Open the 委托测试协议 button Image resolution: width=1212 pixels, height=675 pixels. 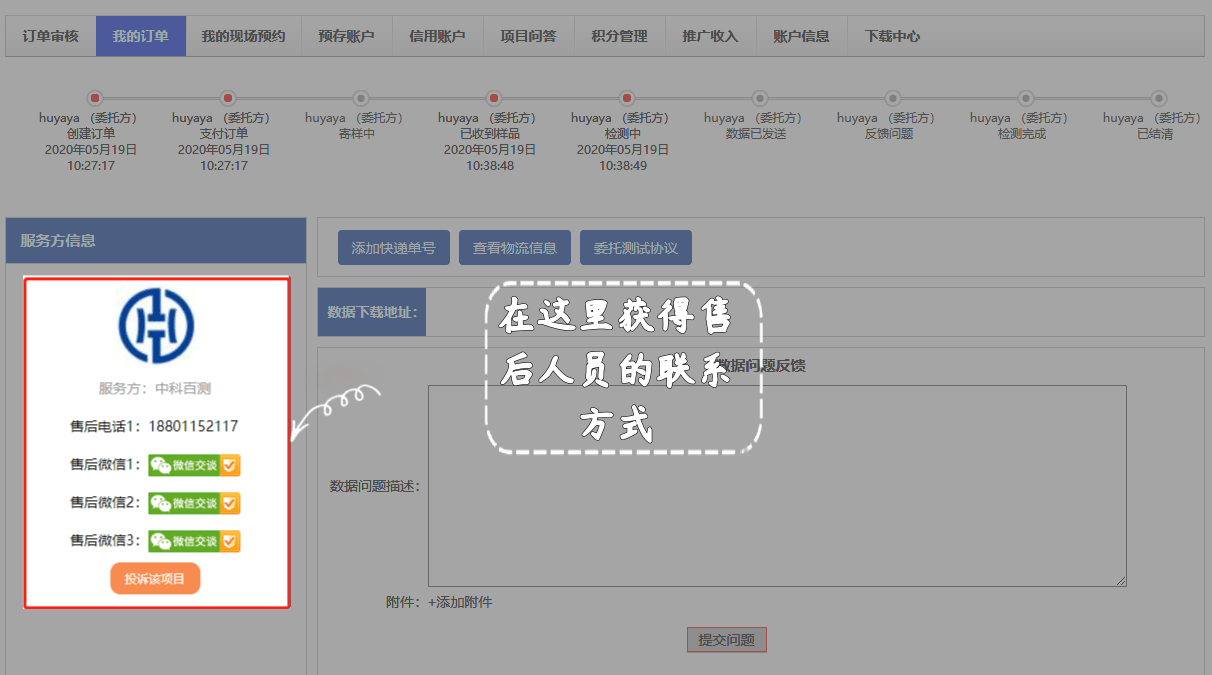pos(635,248)
